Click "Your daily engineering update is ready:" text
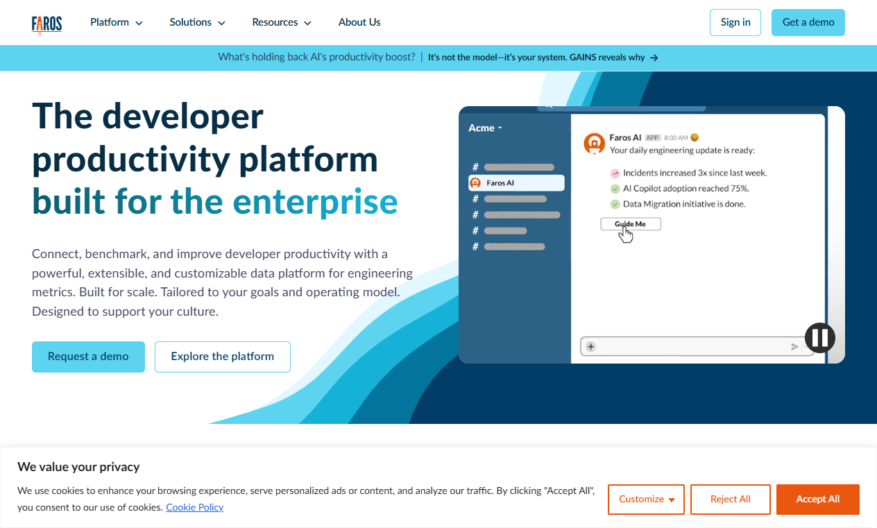This screenshot has width=877, height=528. pos(682,150)
